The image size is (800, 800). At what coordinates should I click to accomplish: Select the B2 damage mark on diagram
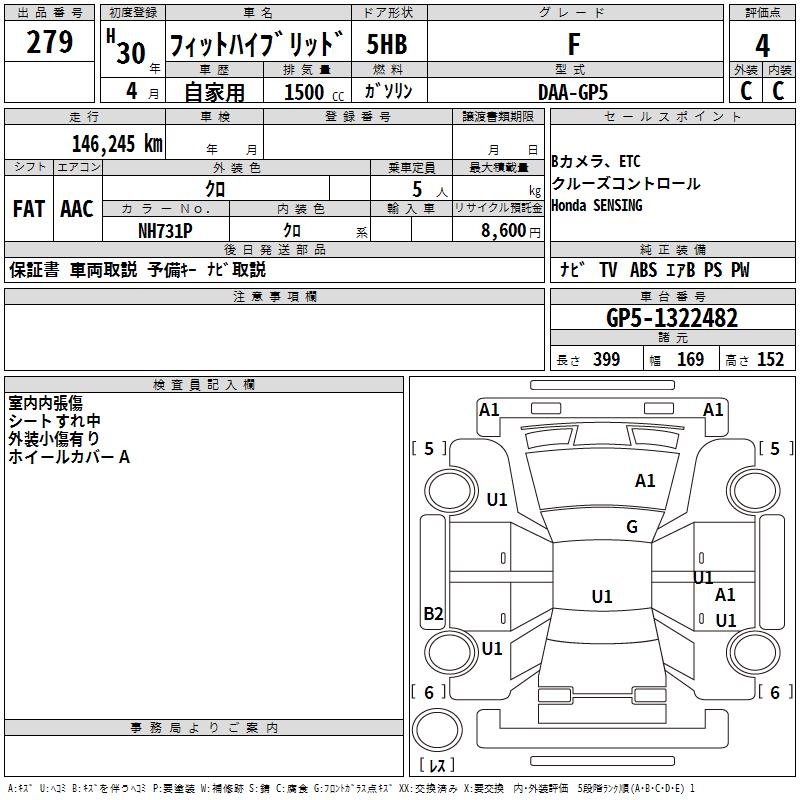[433, 614]
